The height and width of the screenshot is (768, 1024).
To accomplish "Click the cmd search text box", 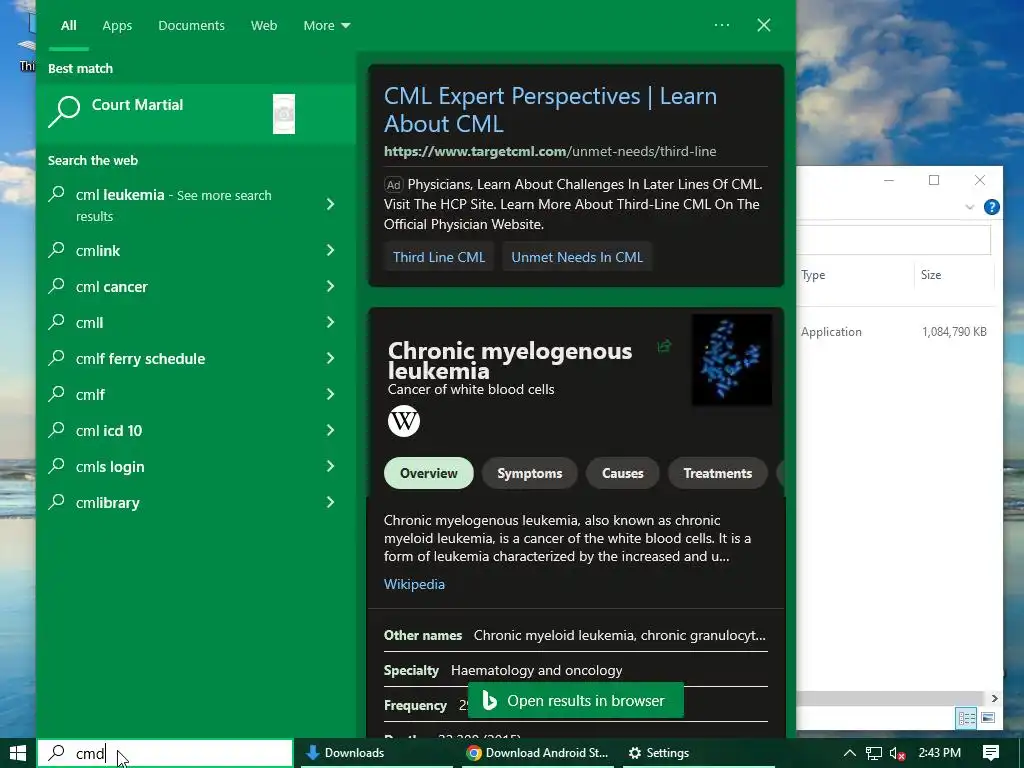I will (x=165, y=753).
